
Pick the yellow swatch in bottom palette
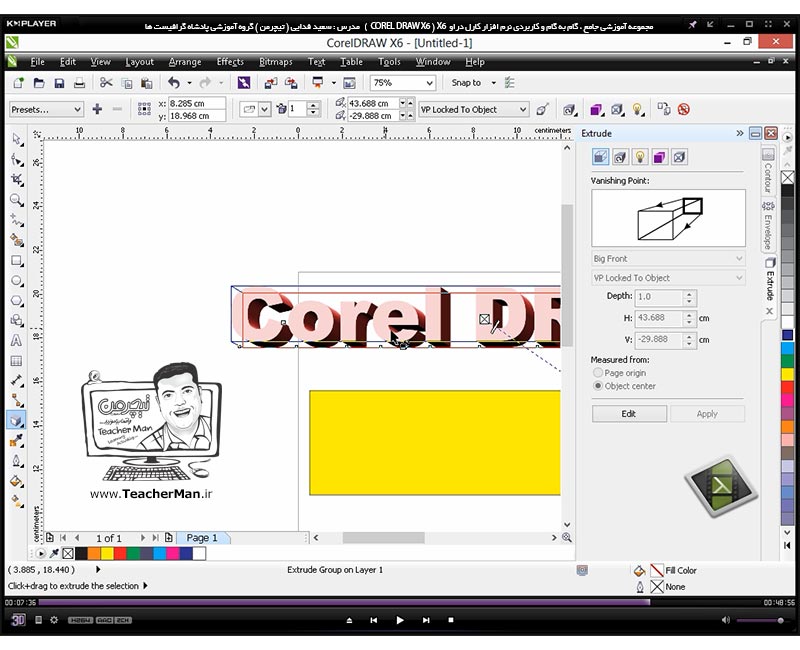click(x=107, y=553)
